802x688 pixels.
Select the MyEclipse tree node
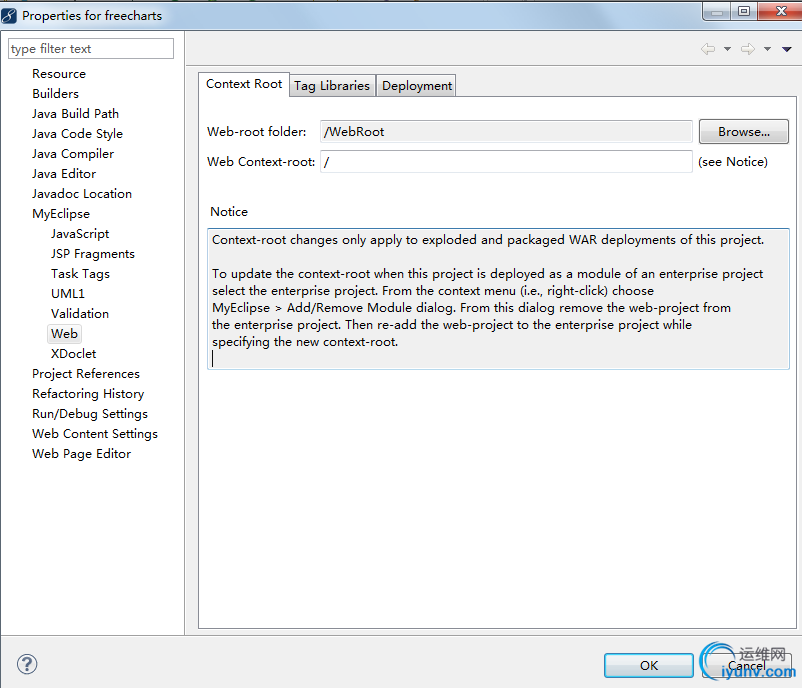61,213
